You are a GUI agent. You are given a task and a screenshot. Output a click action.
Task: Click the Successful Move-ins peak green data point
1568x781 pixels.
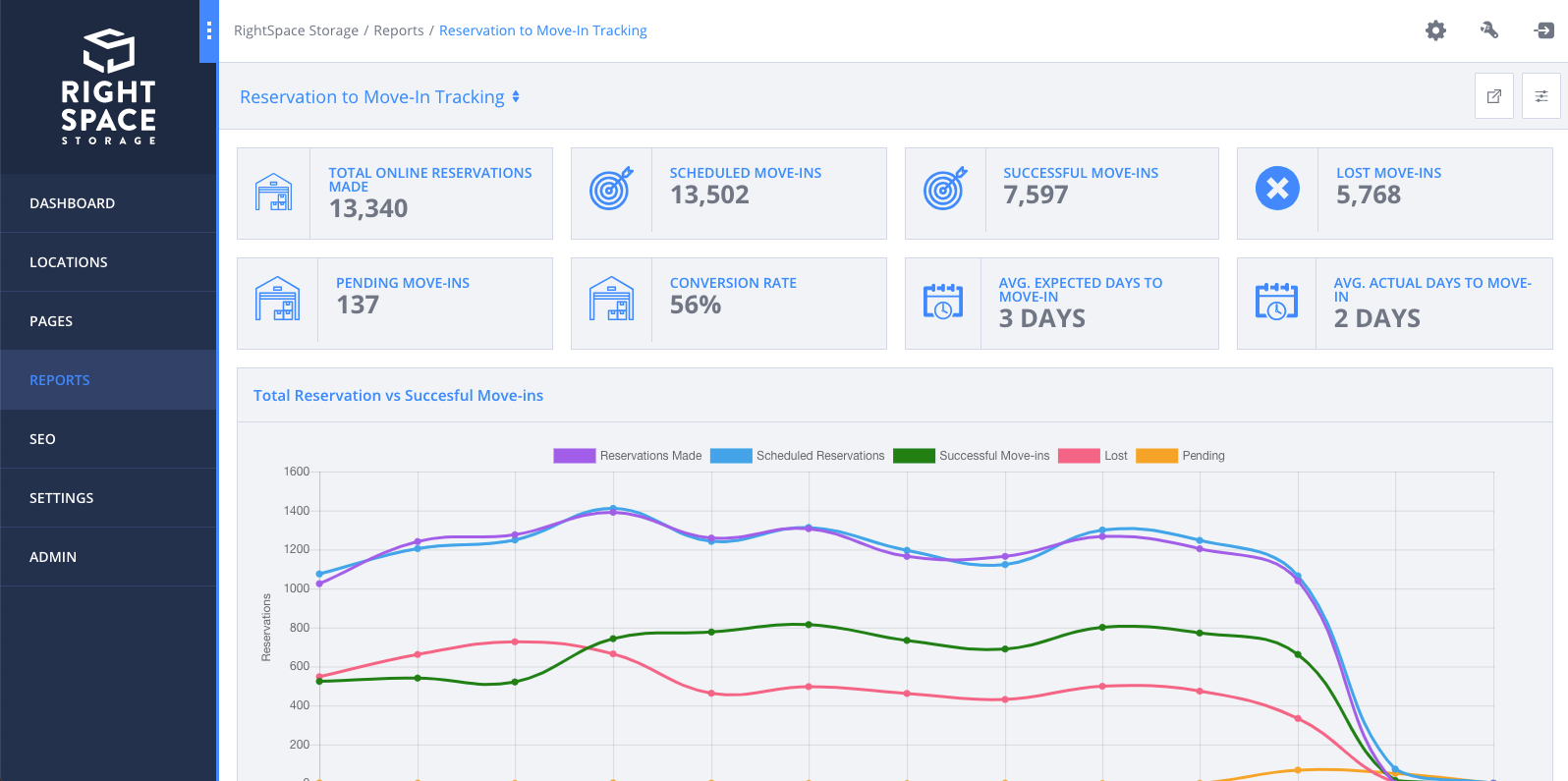point(809,624)
